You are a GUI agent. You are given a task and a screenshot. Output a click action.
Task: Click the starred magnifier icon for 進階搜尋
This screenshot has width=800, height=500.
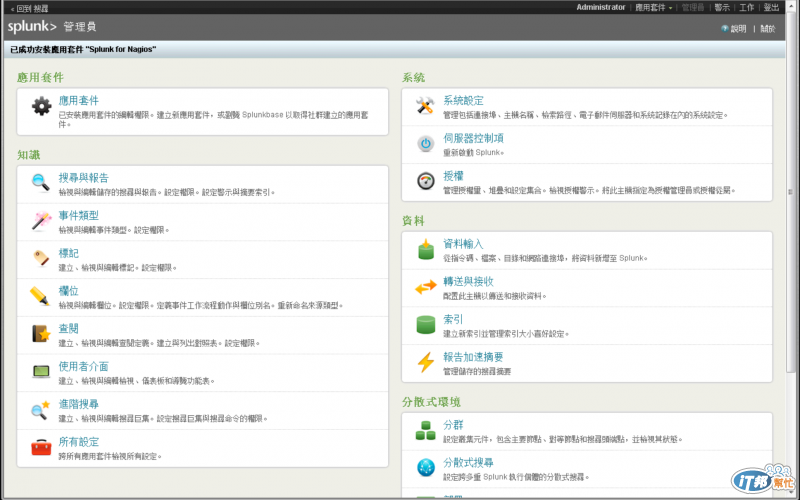pyautogui.click(x=40, y=409)
